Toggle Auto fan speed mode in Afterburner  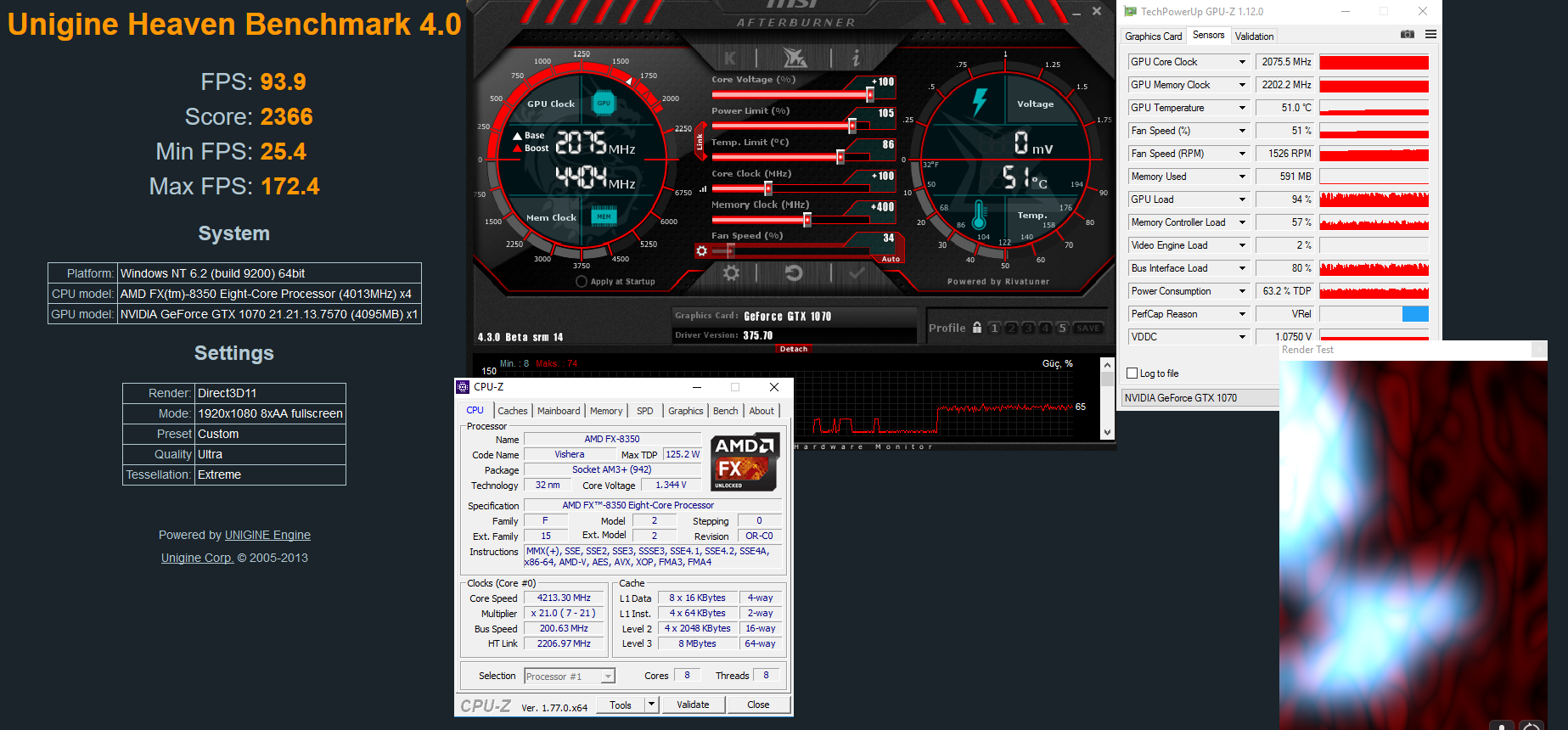pos(891,259)
